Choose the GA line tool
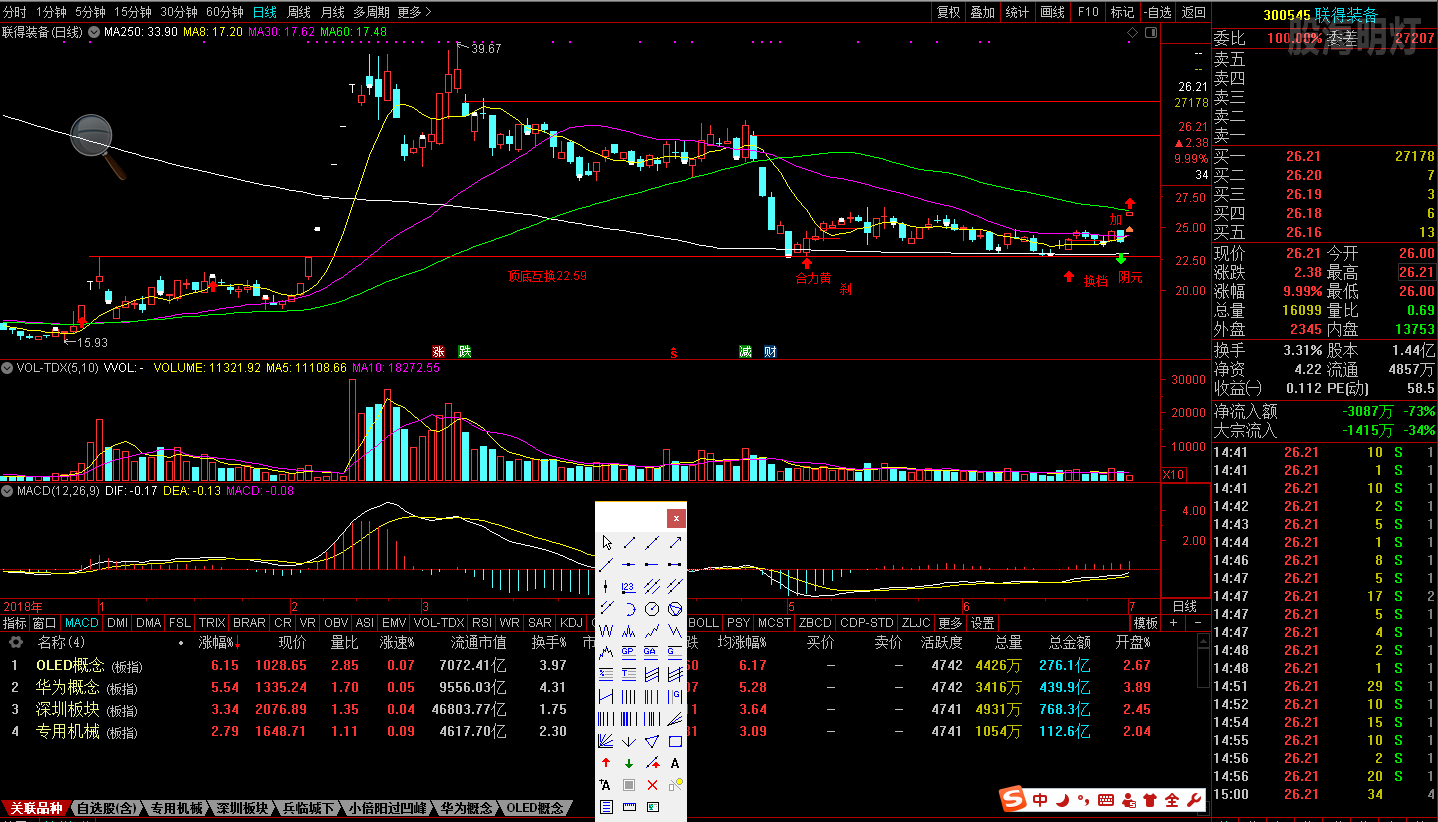This screenshot has height=822, width=1438. click(x=652, y=652)
